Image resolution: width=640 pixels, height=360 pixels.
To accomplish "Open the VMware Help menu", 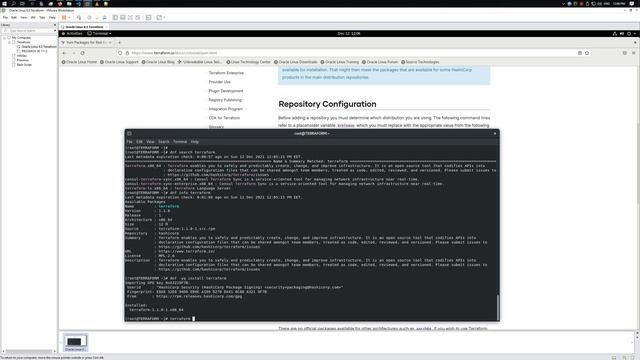I will point(52,18).
